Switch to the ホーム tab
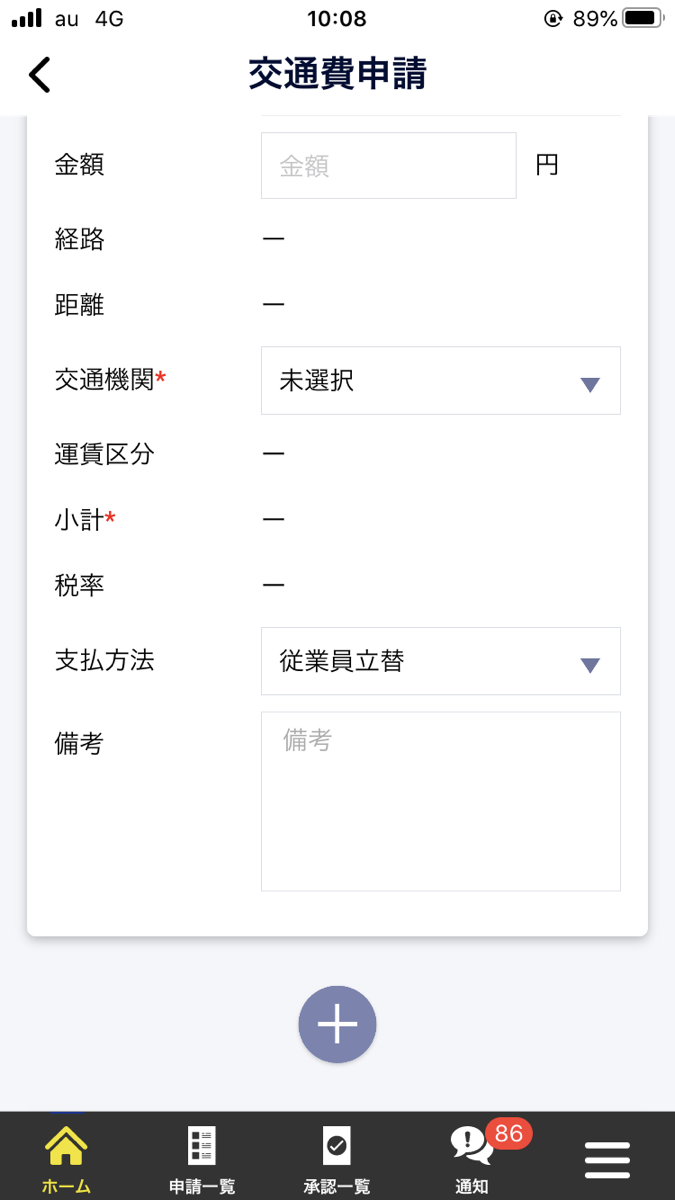The image size is (675, 1200). pyautogui.click(x=66, y=1187)
